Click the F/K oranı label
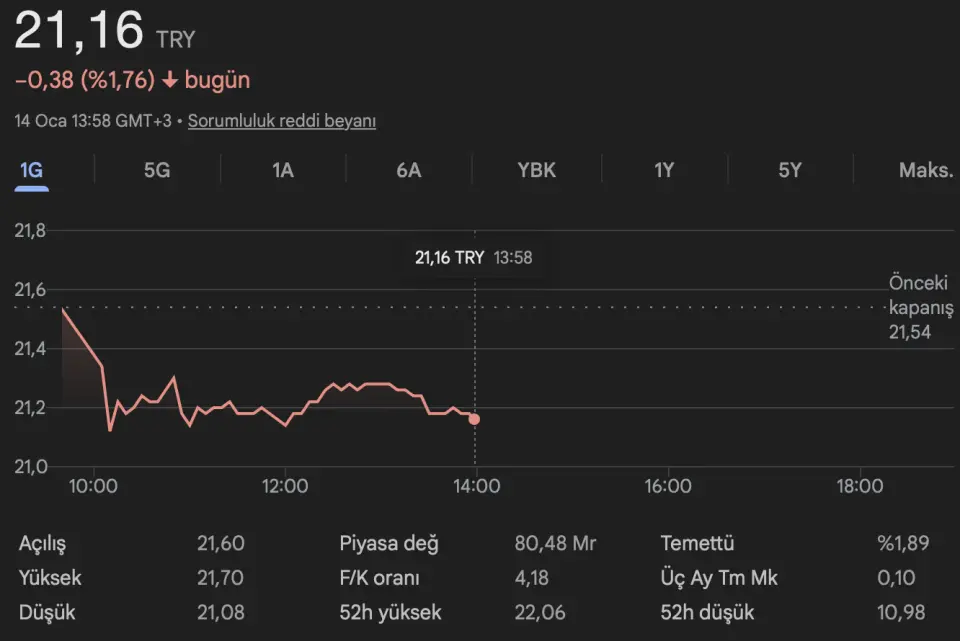Viewport: 960px width, 641px height. 379,578
